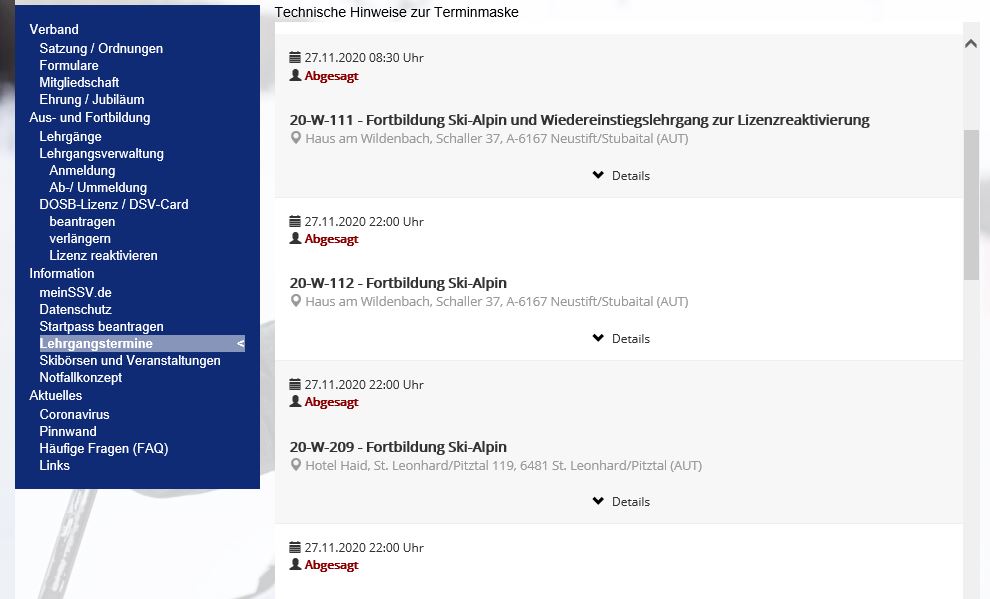Open Startpass beantragen page
This screenshot has width=990, height=599.
[x=101, y=327]
